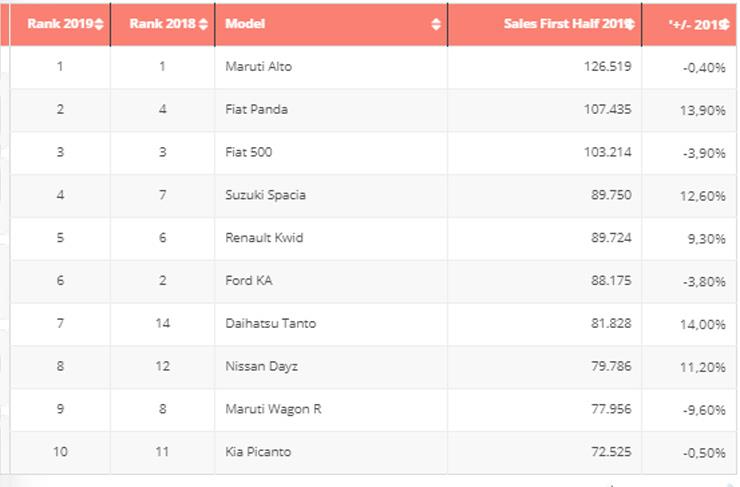
Task: Sort table by Rank 2018 header
Action: tap(161, 24)
